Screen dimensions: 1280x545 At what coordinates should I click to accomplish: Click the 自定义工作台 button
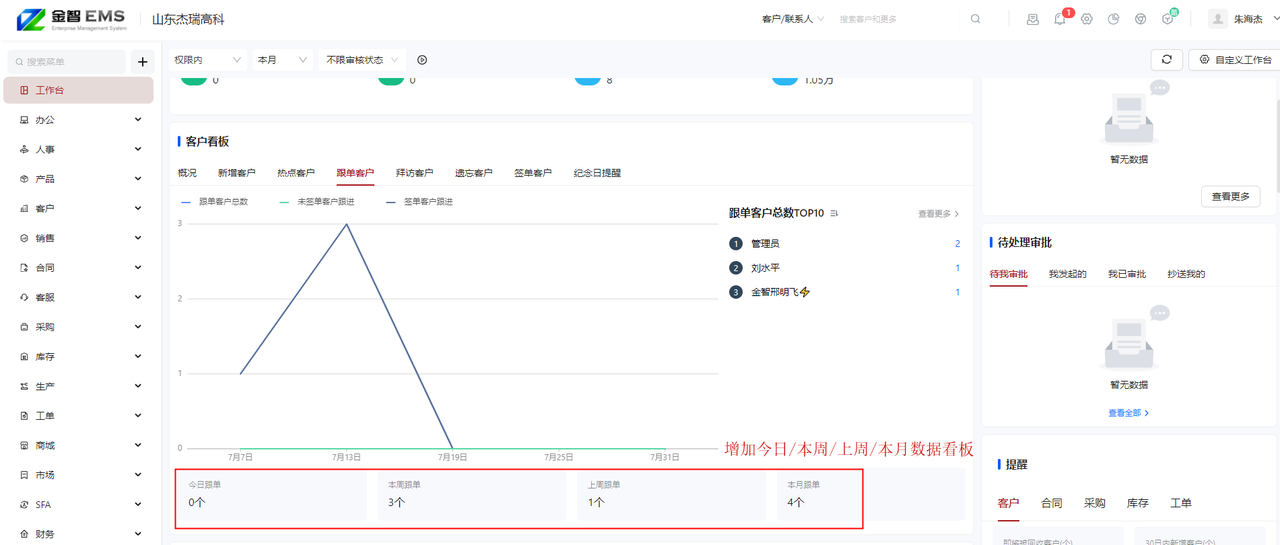[x=1237, y=60]
